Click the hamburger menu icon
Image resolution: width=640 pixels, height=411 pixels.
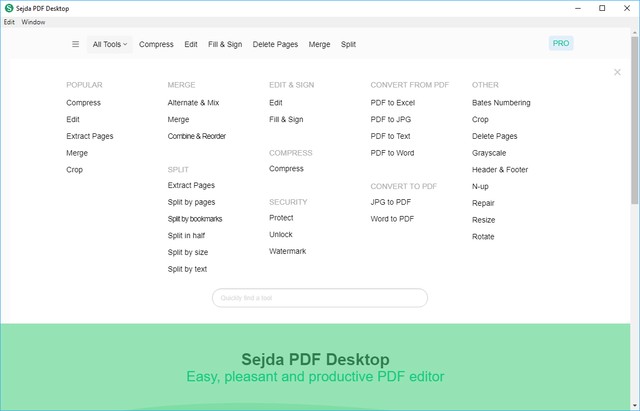75,44
